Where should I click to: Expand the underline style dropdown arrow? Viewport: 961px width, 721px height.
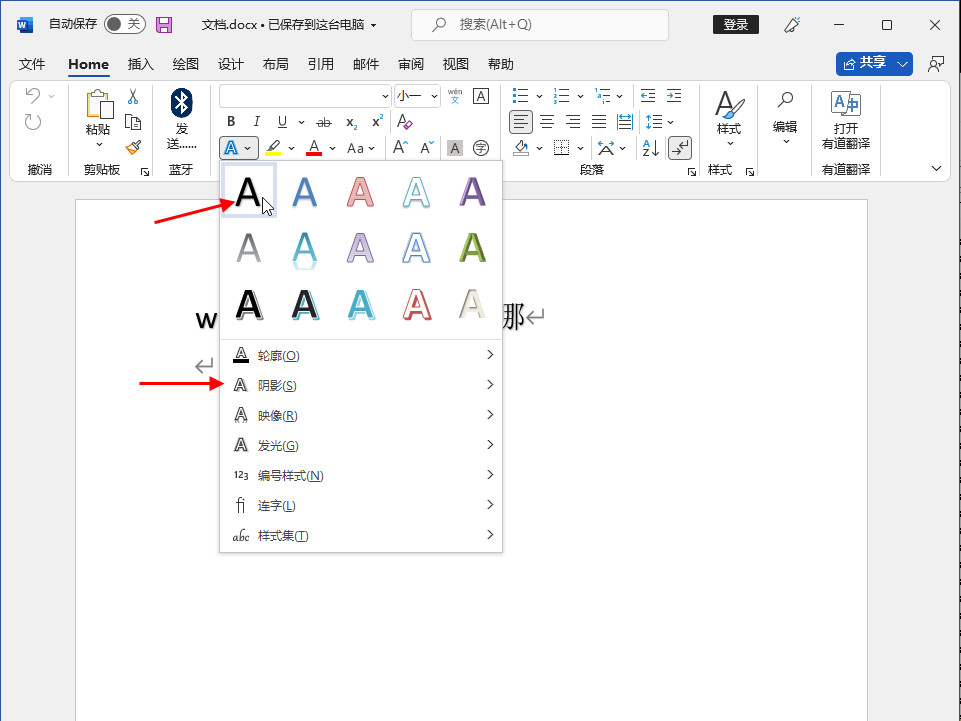point(302,122)
